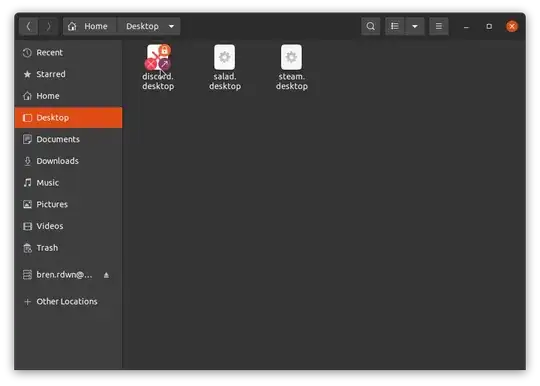The width and height of the screenshot is (540, 386).
Task: Open the hamburger main menu
Action: click(x=439, y=26)
